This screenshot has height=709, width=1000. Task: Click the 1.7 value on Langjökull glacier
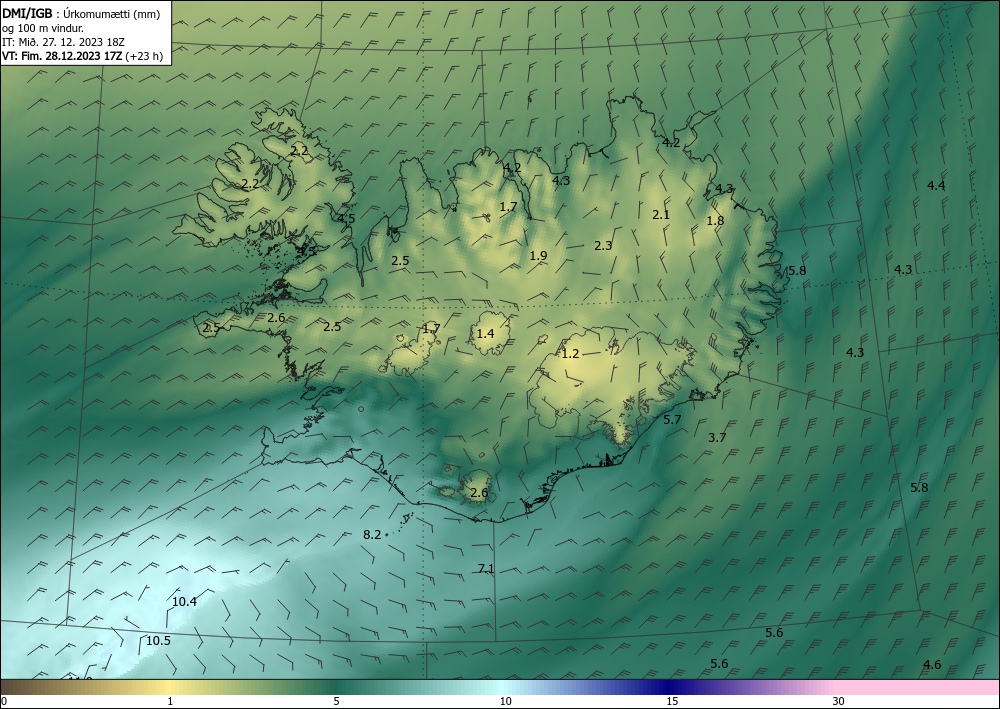431,329
